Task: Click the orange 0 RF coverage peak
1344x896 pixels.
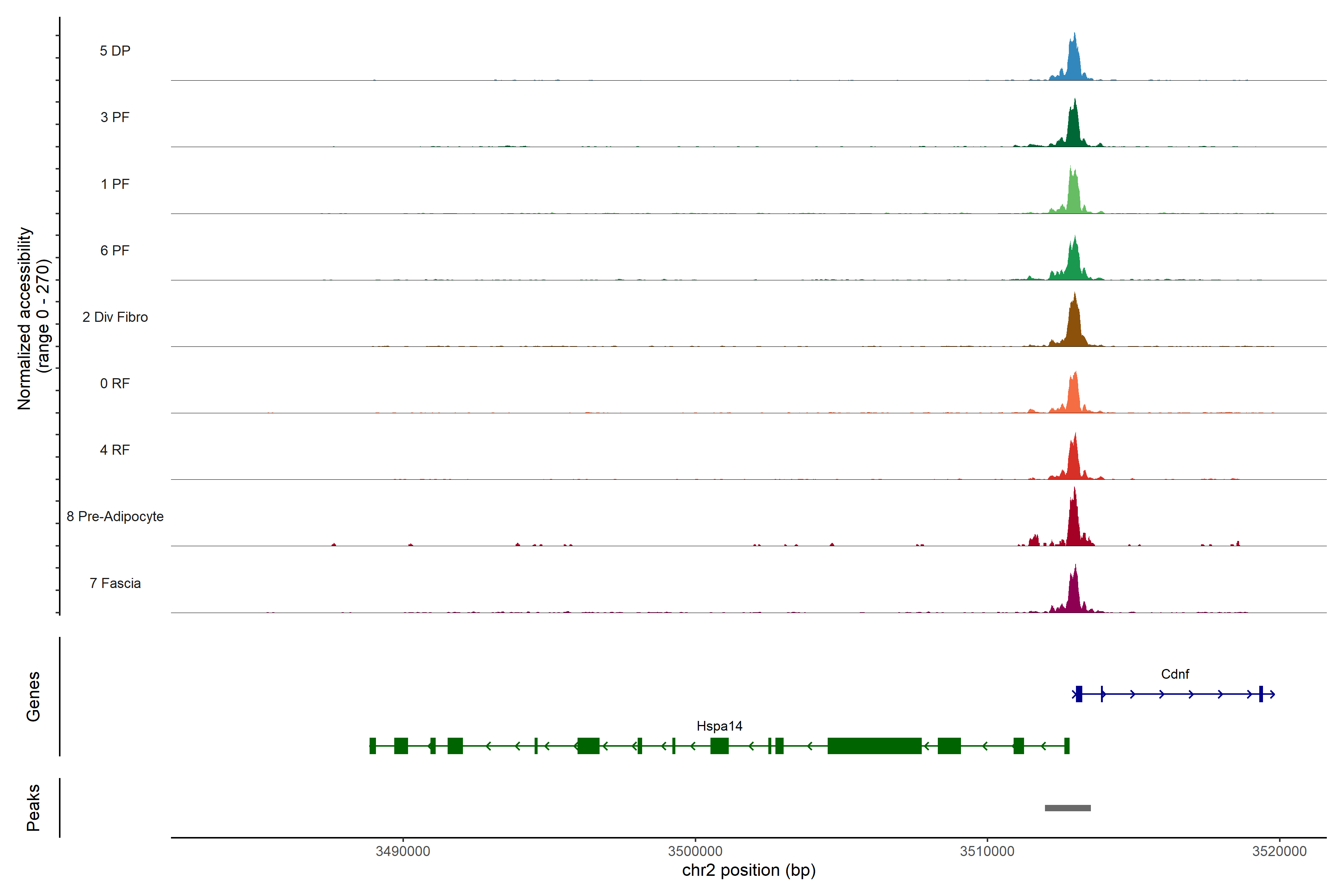Action: [x=1074, y=397]
